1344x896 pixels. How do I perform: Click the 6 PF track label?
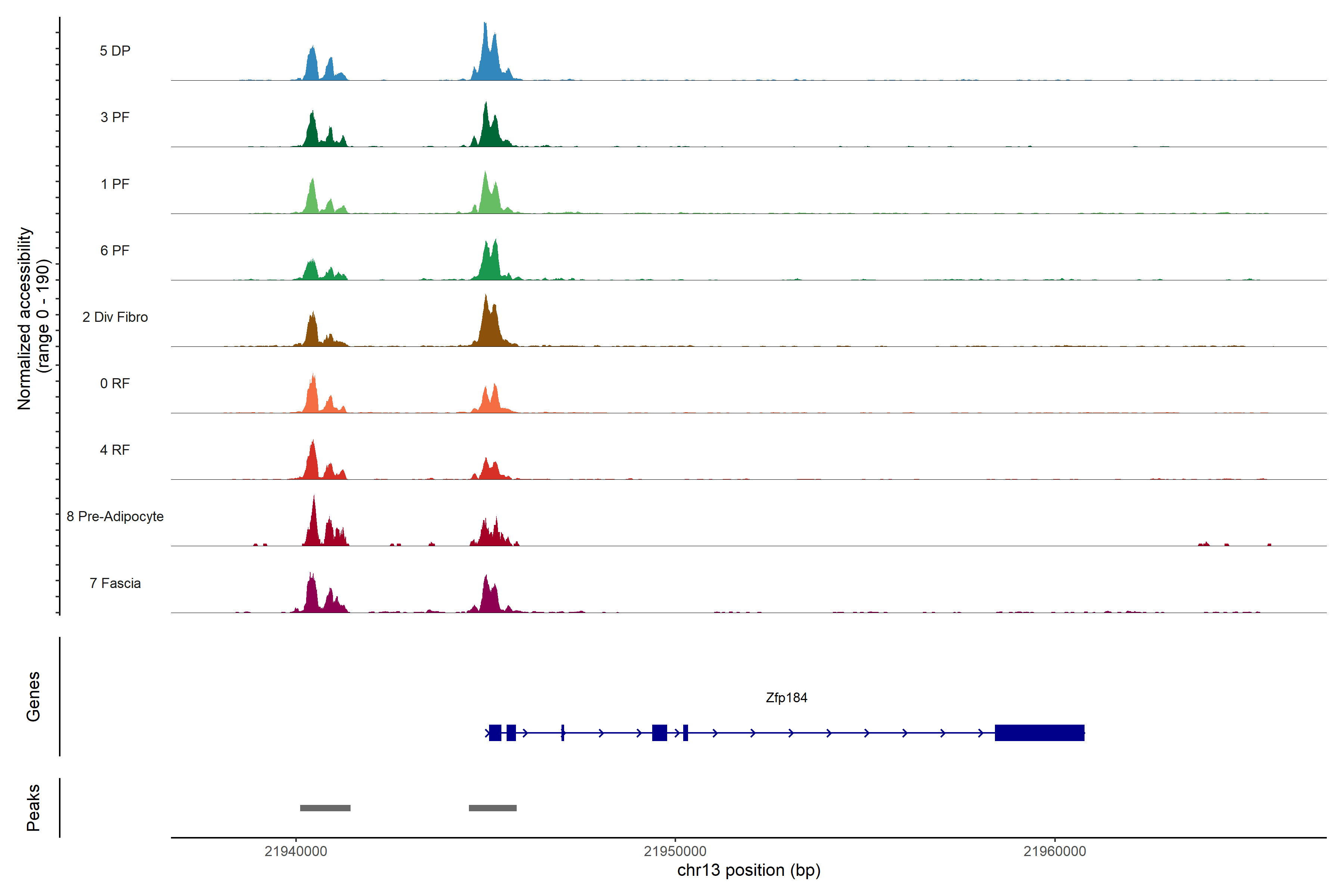pyautogui.click(x=115, y=250)
